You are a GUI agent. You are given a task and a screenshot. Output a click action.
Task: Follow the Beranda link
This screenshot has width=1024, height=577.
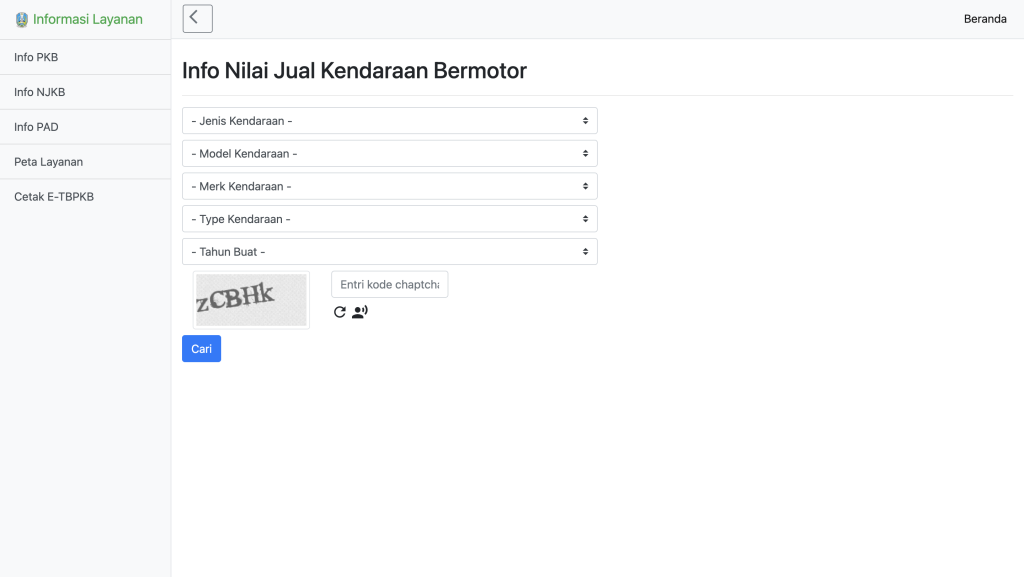(x=985, y=19)
